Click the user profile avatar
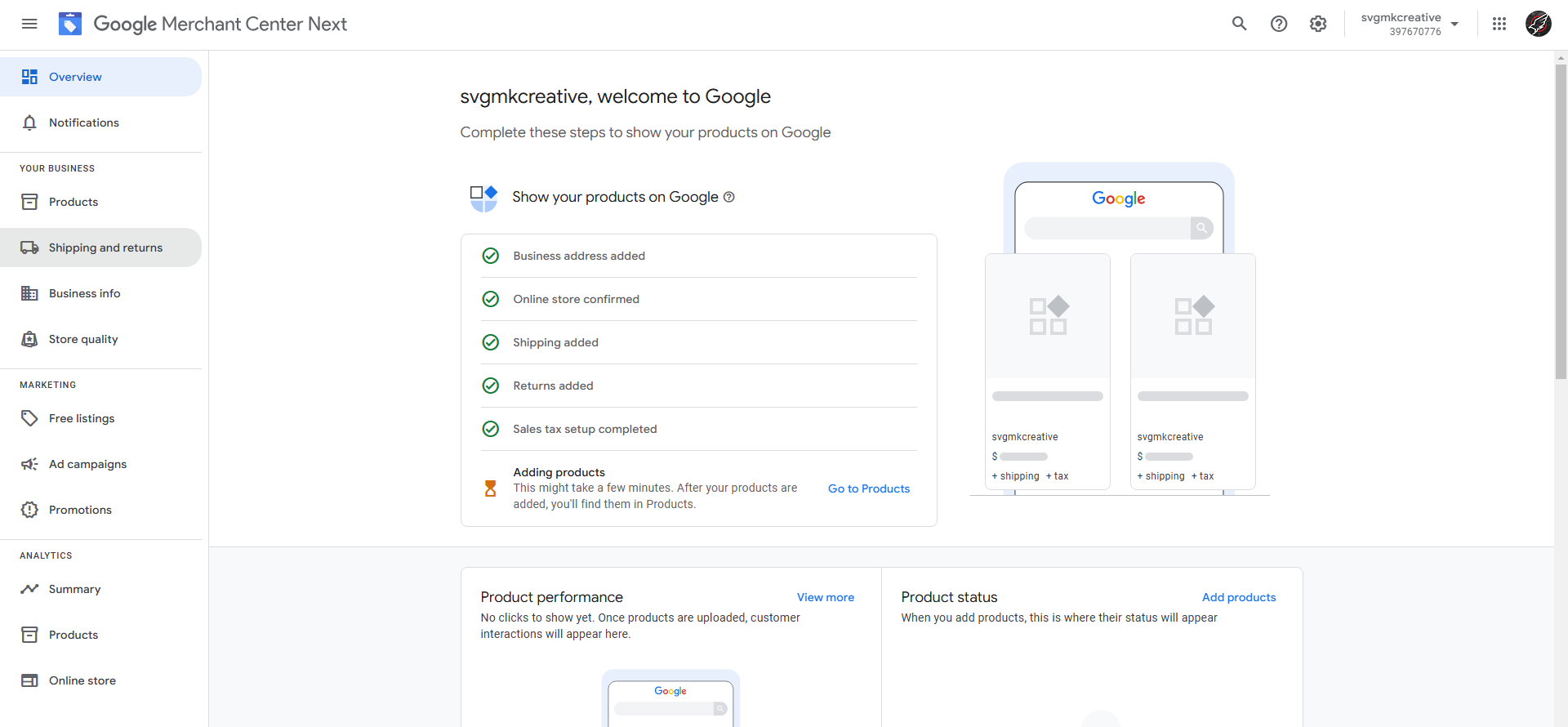The image size is (1568, 727). coord(1538,24)
